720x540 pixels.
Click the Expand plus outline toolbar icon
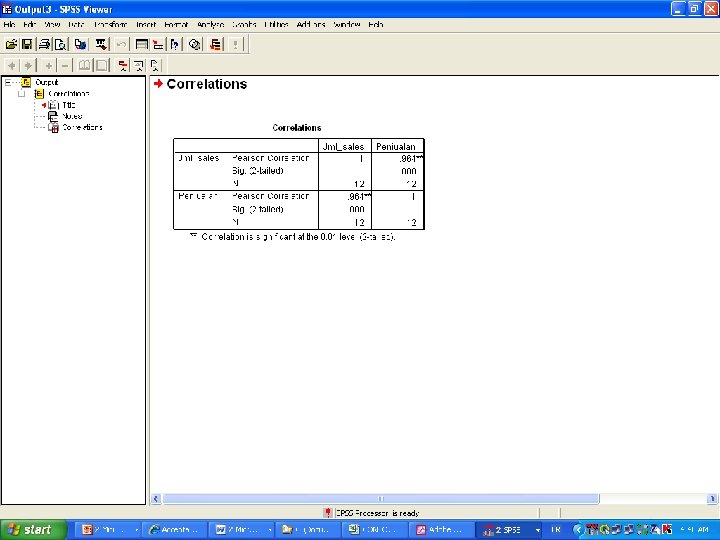[48, 65]
